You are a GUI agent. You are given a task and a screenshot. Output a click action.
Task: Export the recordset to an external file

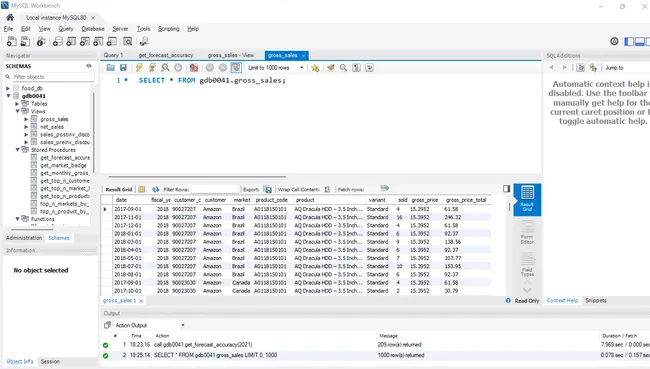click(268, 189)
